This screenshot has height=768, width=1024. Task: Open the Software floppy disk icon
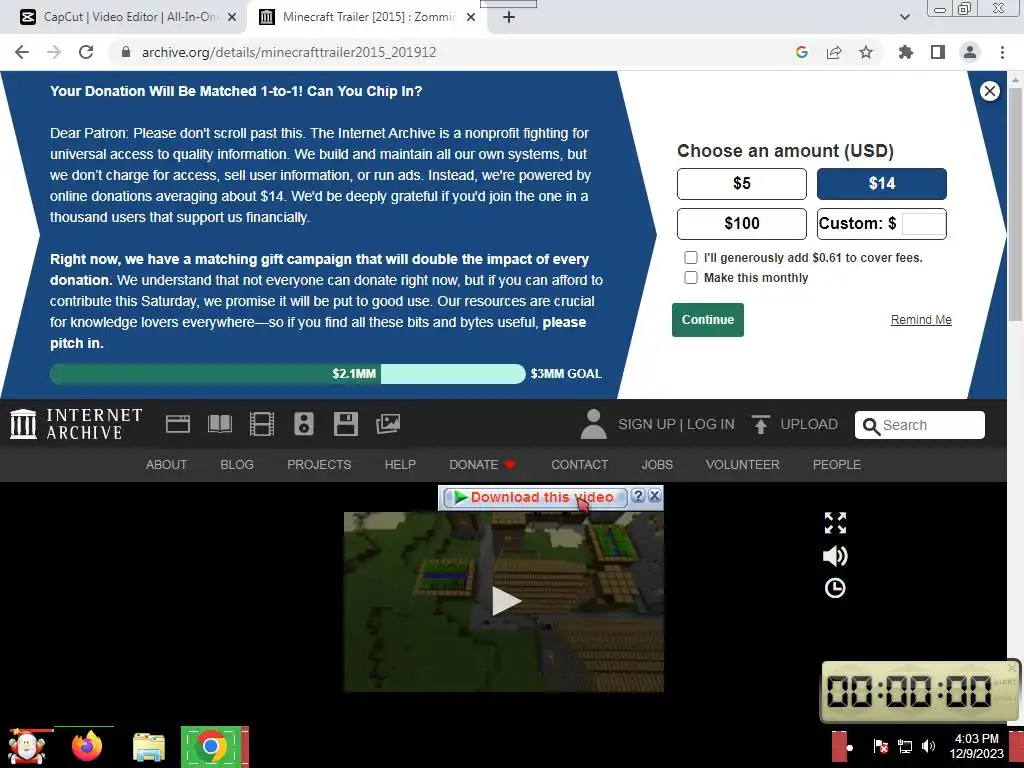[x=345, y=424]
